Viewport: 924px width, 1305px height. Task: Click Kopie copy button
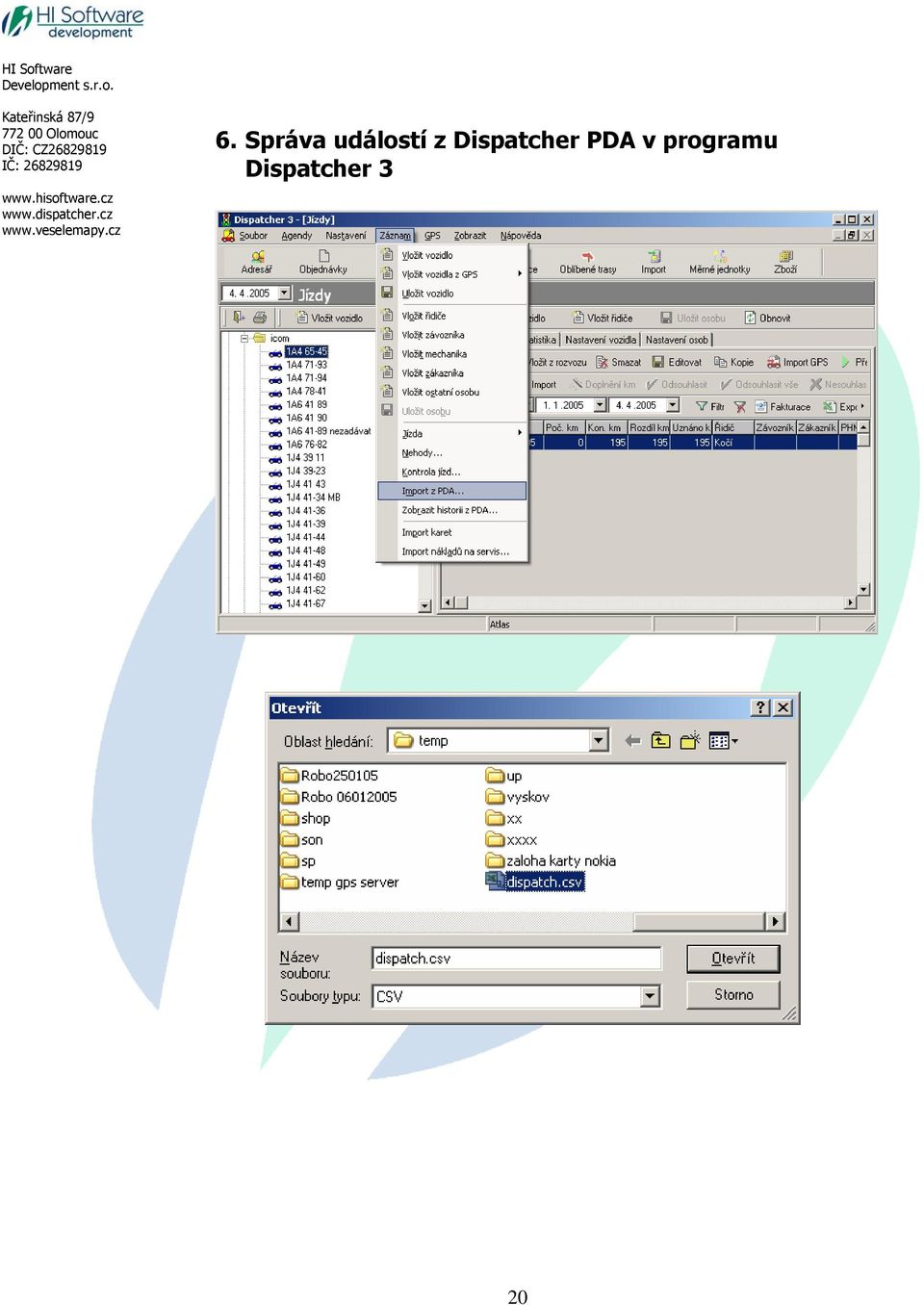[x=733, y=362]
